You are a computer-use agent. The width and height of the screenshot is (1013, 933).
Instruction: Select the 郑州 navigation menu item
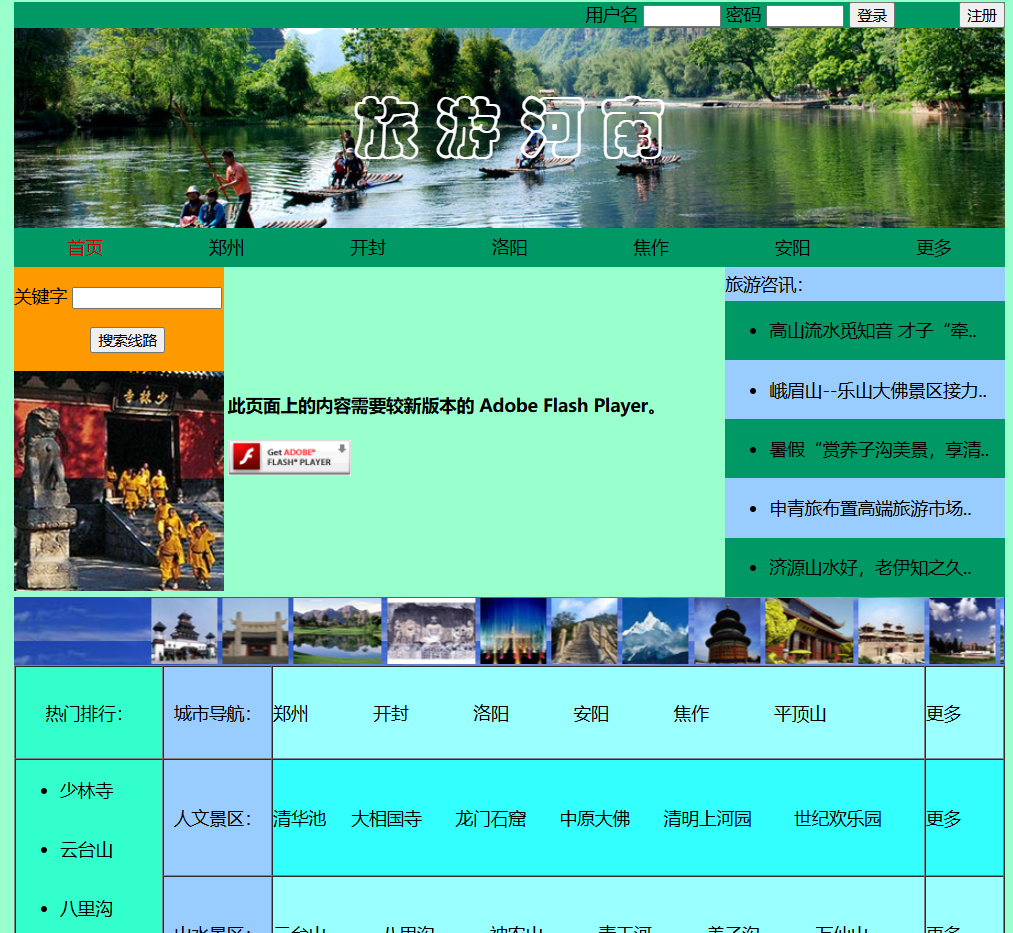(x=226, y=248)
